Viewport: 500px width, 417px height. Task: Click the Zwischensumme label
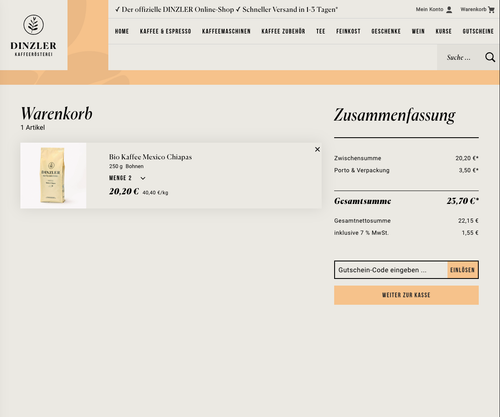coord(357,158)
